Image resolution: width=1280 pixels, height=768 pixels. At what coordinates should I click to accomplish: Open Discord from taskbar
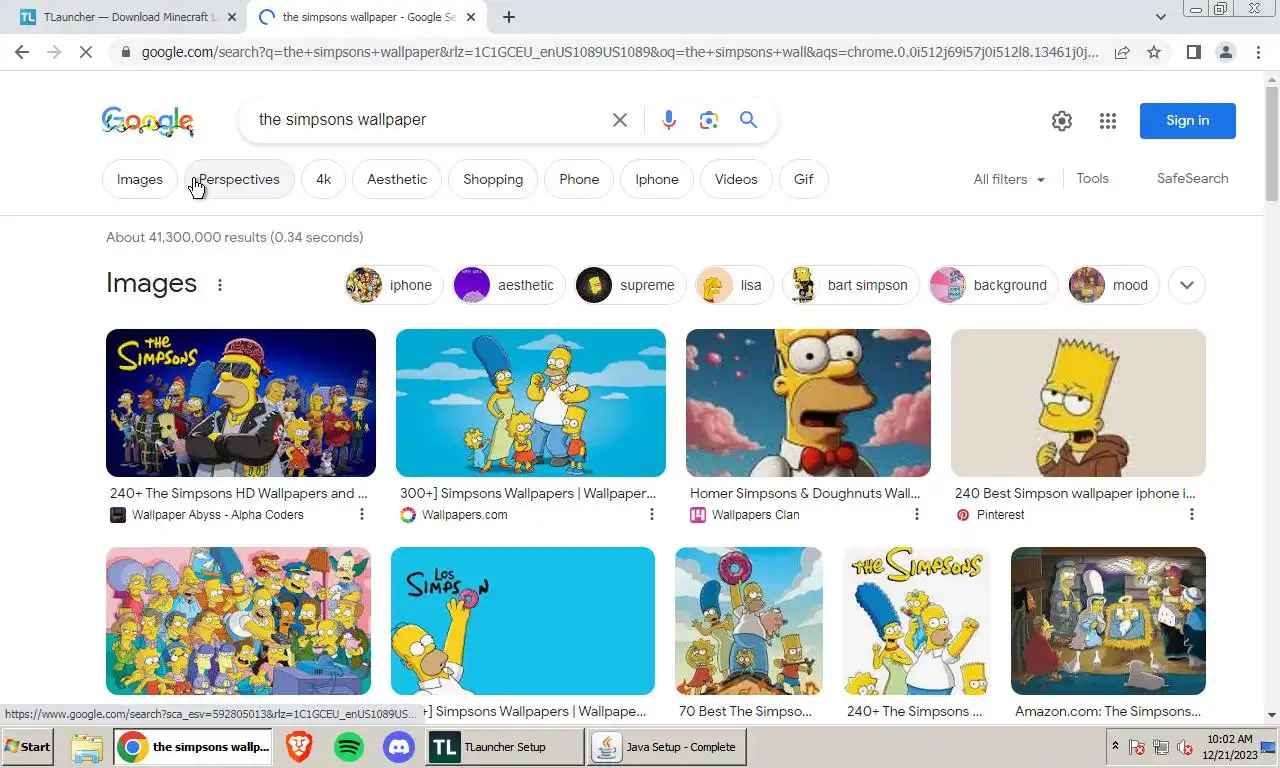tap(399, 747)
